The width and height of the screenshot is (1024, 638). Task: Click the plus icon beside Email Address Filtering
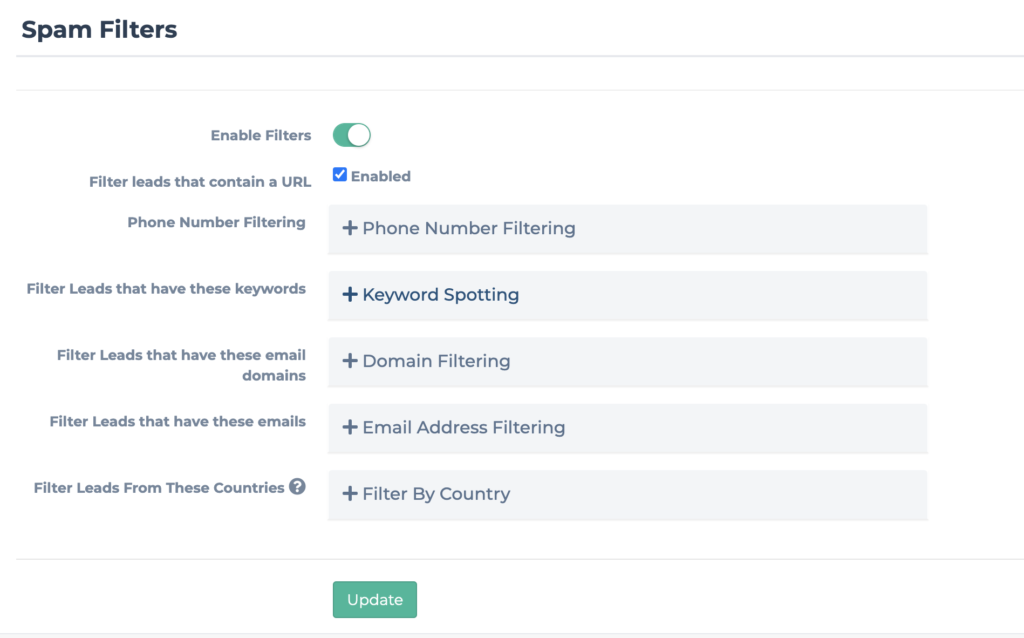(350, 427)
